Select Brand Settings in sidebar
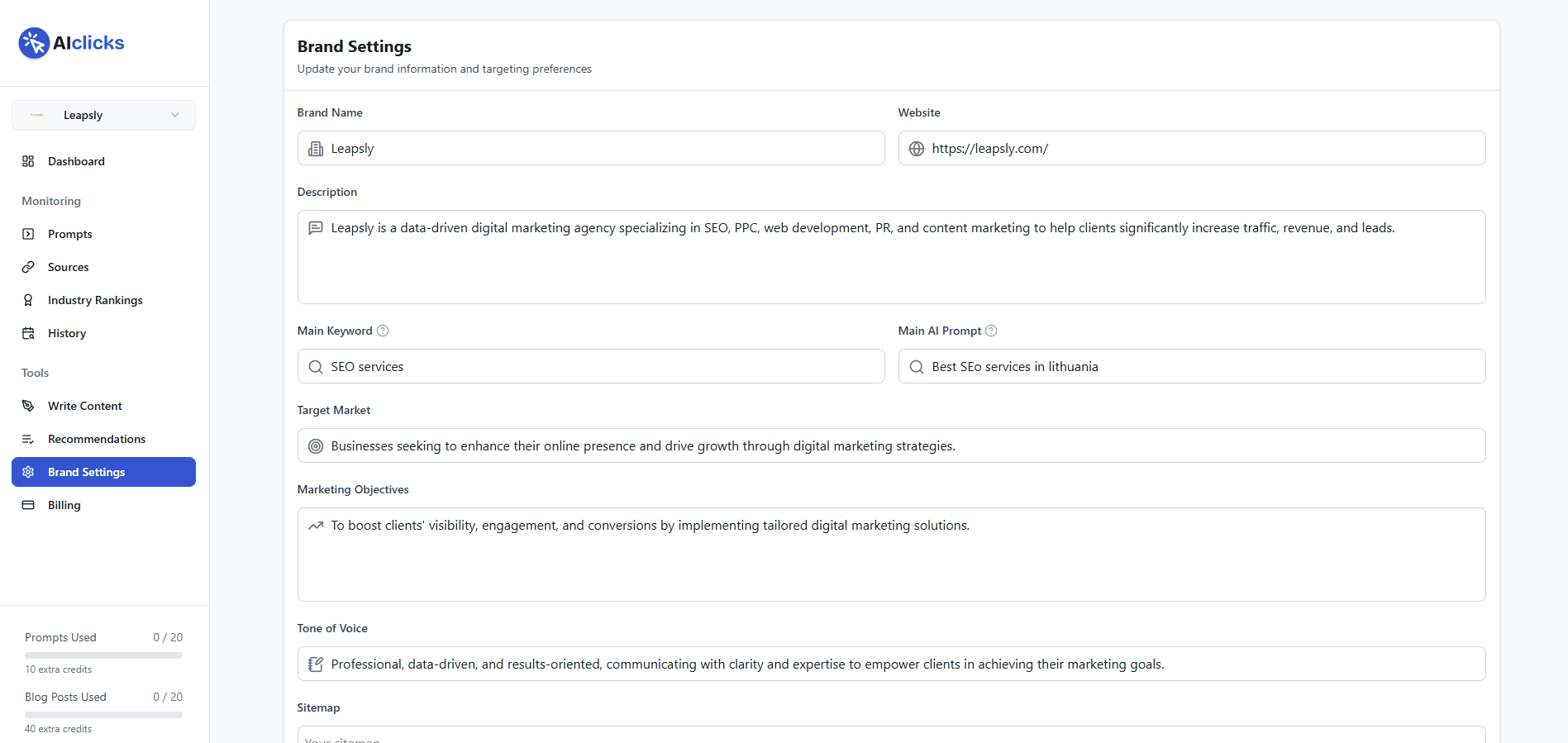1568x743 pixels. coord(103,472)
